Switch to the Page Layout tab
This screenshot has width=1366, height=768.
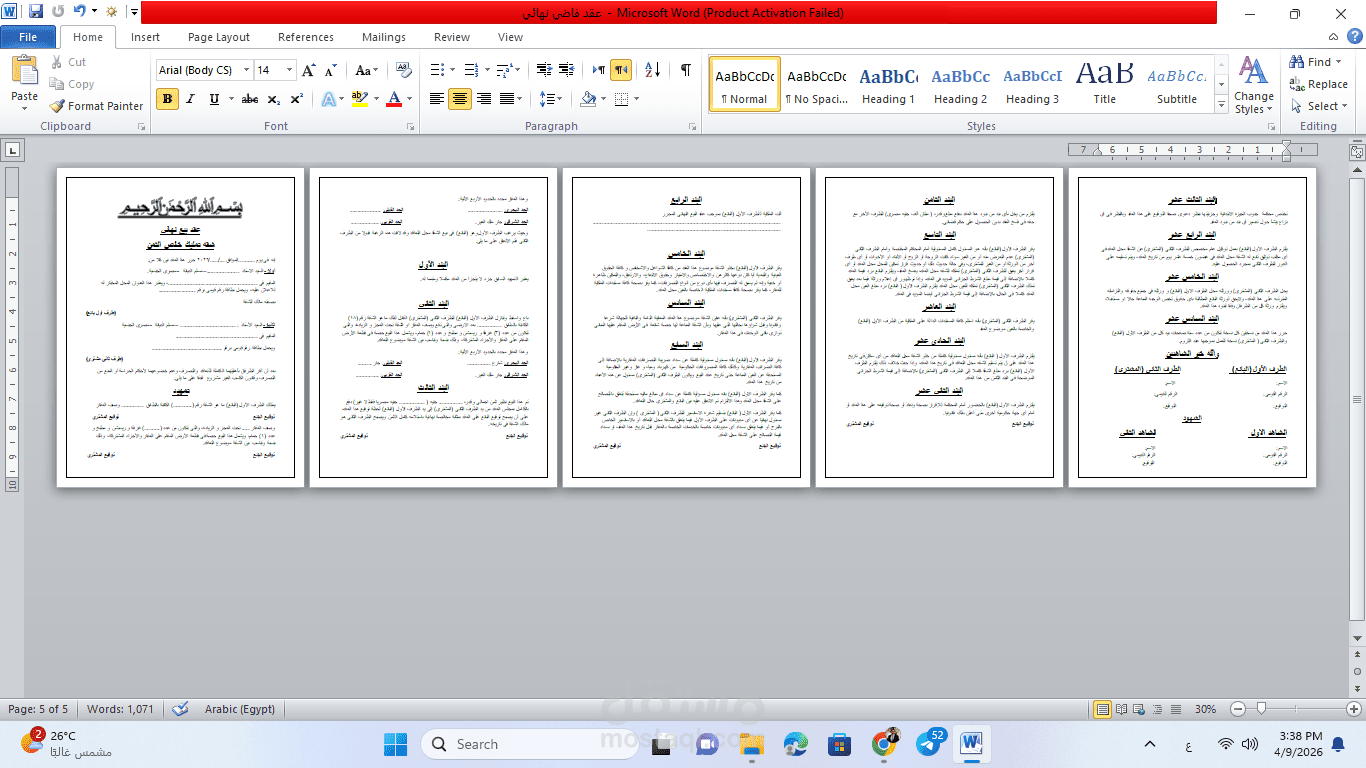[x=219, y=37]
